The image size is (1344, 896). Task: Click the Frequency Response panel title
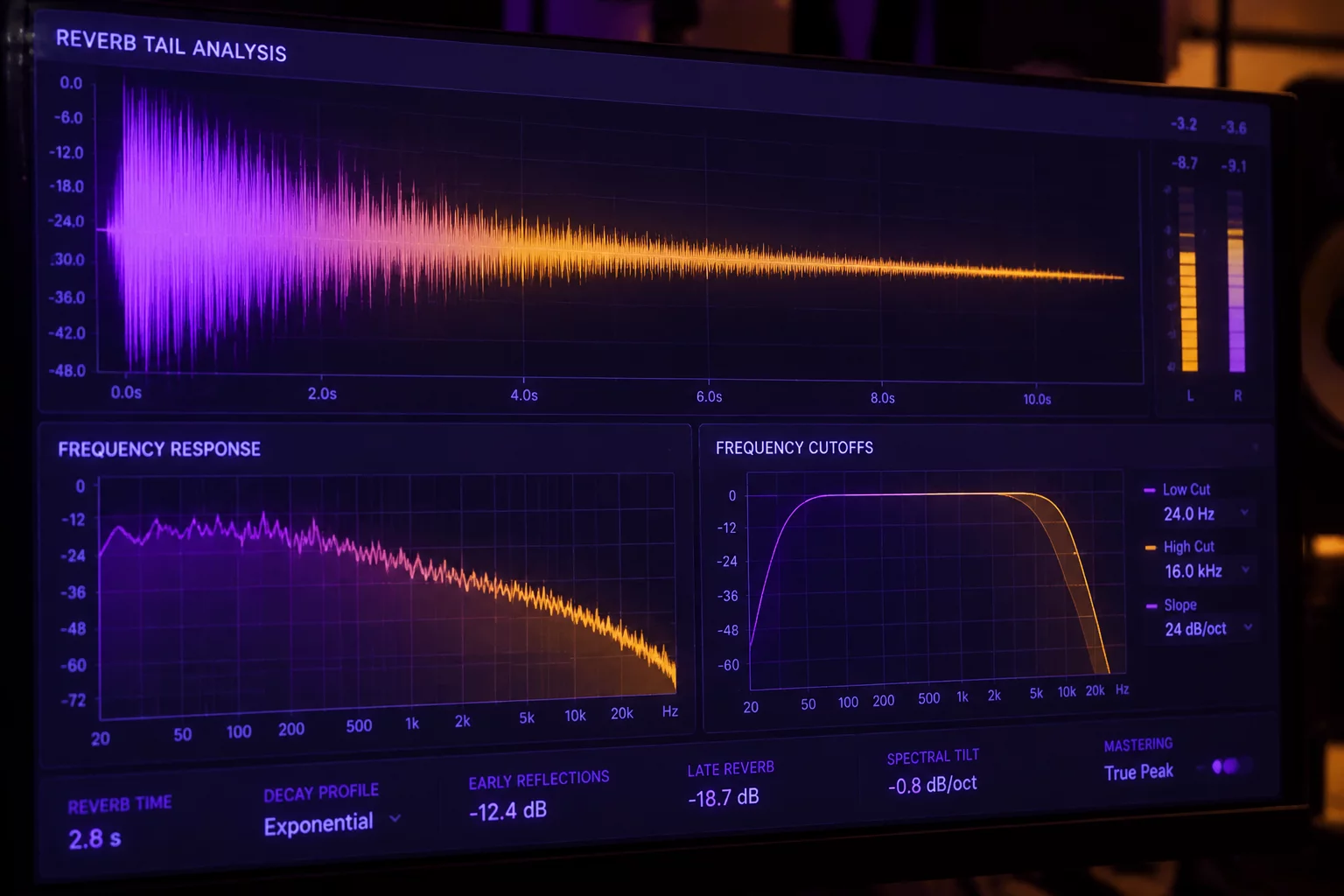pos(159,449)
